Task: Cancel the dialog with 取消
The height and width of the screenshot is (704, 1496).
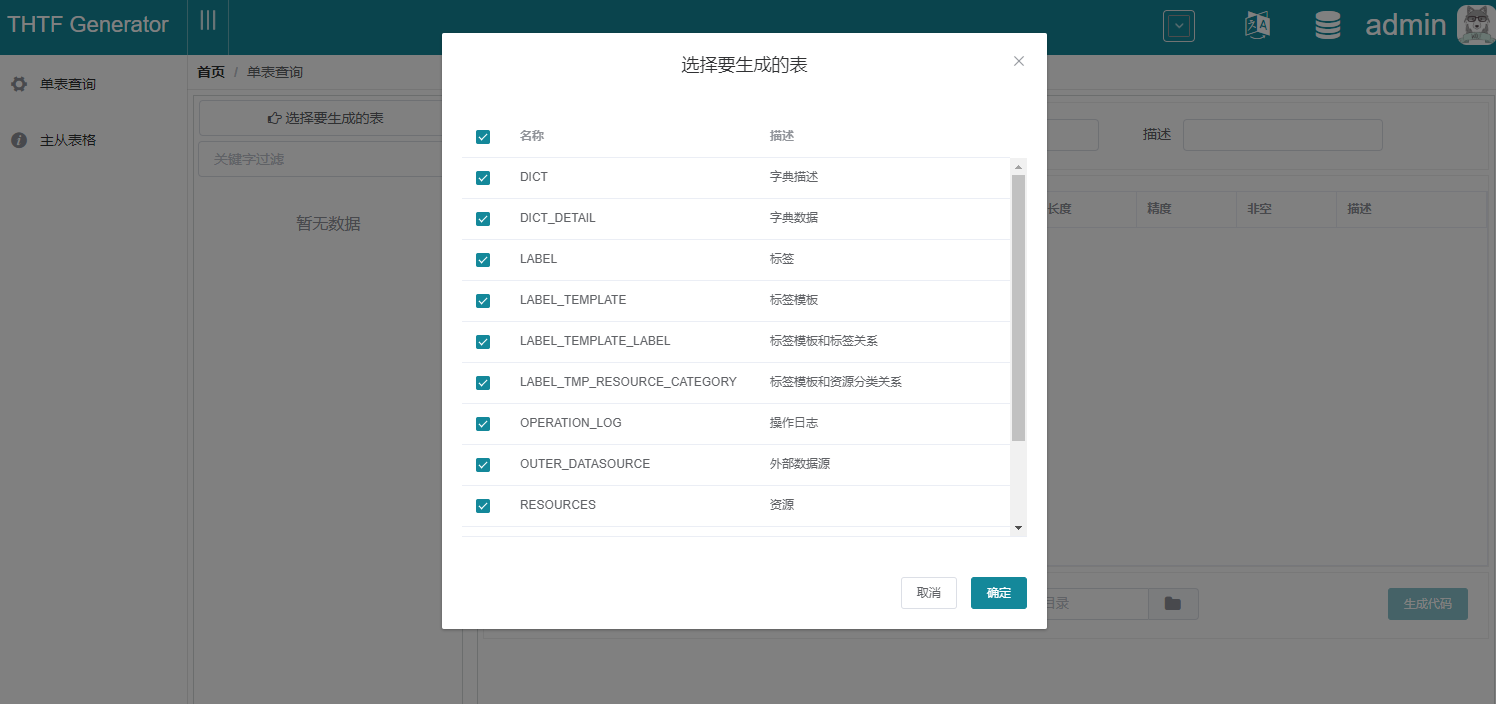Action: coord(928,592)
